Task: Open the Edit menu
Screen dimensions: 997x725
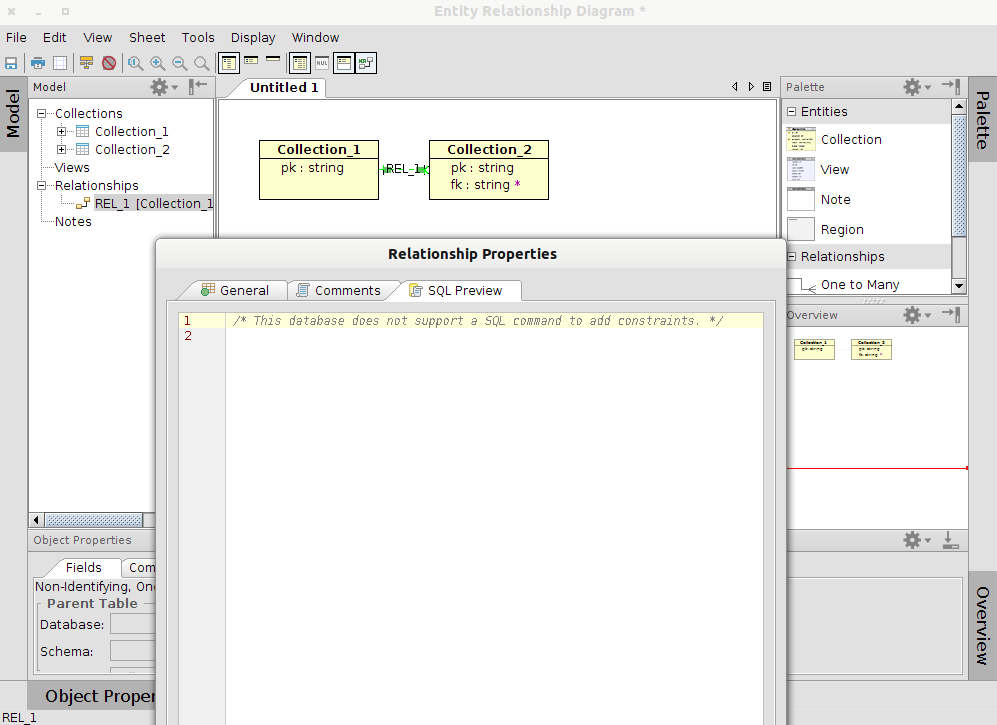Action: pos(54,38)
